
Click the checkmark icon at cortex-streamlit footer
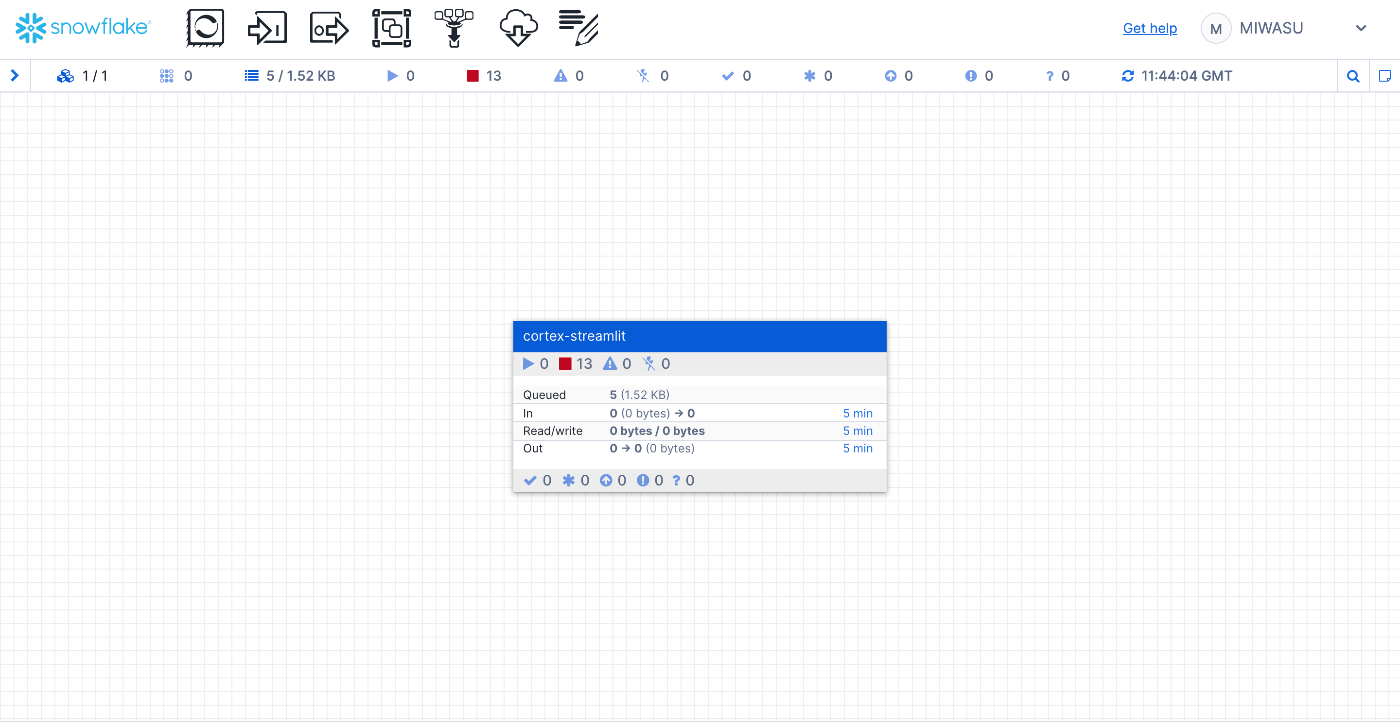(x=530, y=481)
